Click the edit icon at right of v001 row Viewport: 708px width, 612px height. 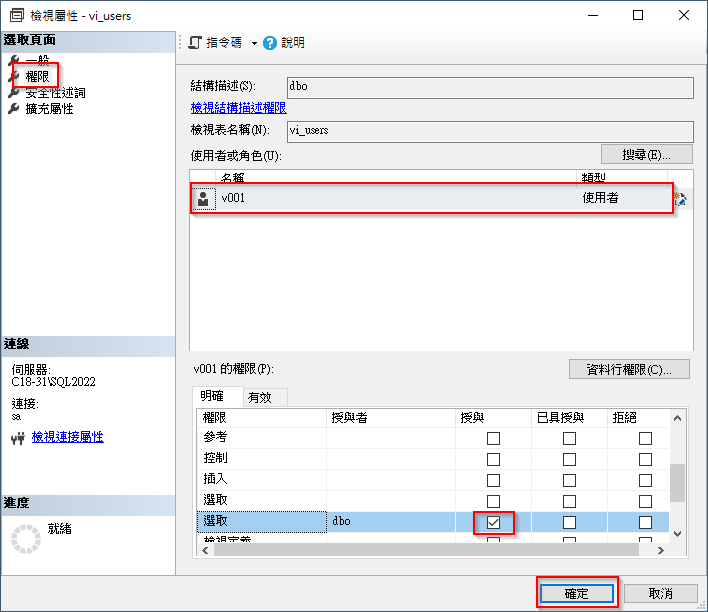(680, 199)
